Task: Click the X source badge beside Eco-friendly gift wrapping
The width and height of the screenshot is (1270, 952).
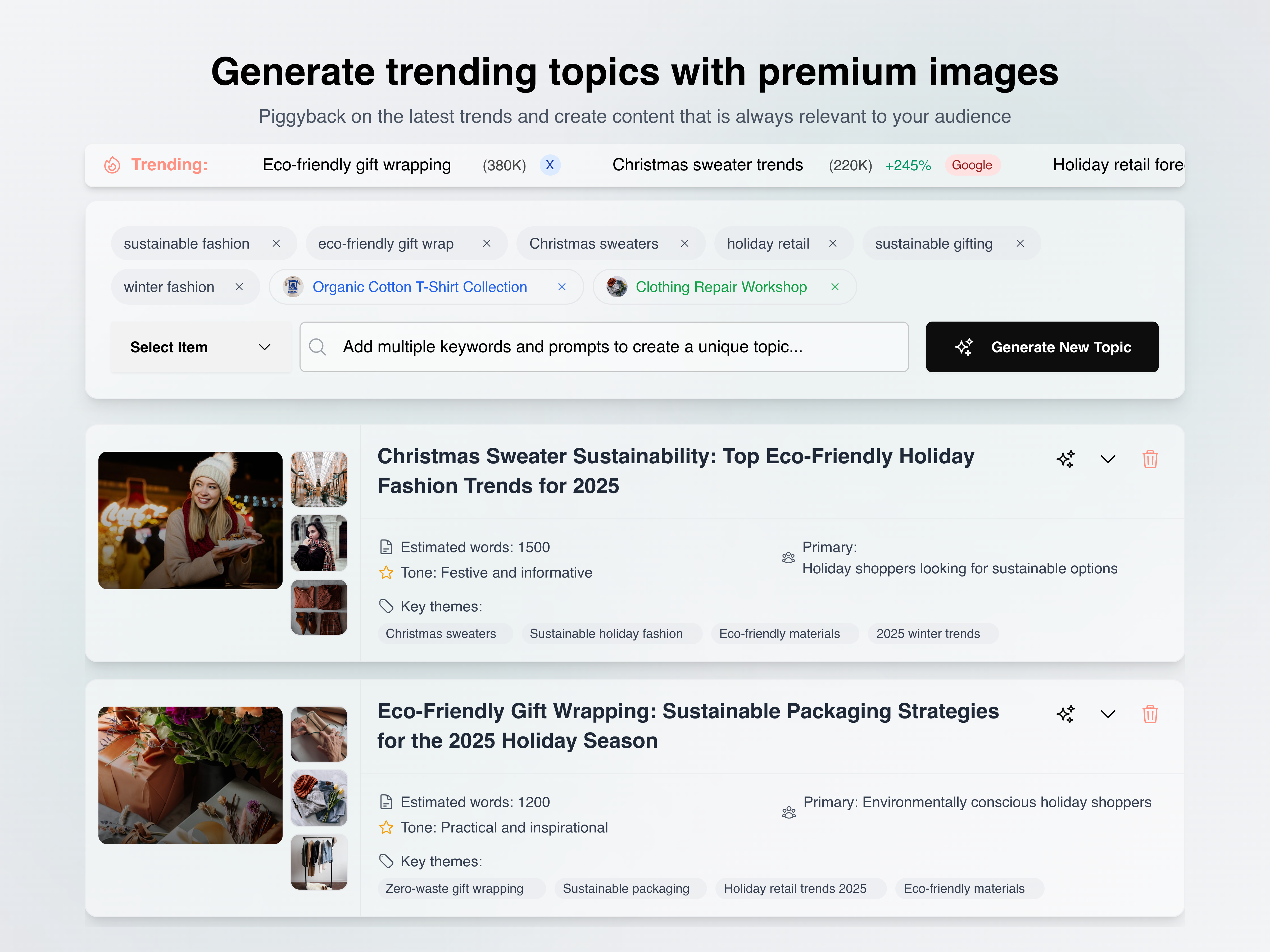Action: click(x=550, y=165)
